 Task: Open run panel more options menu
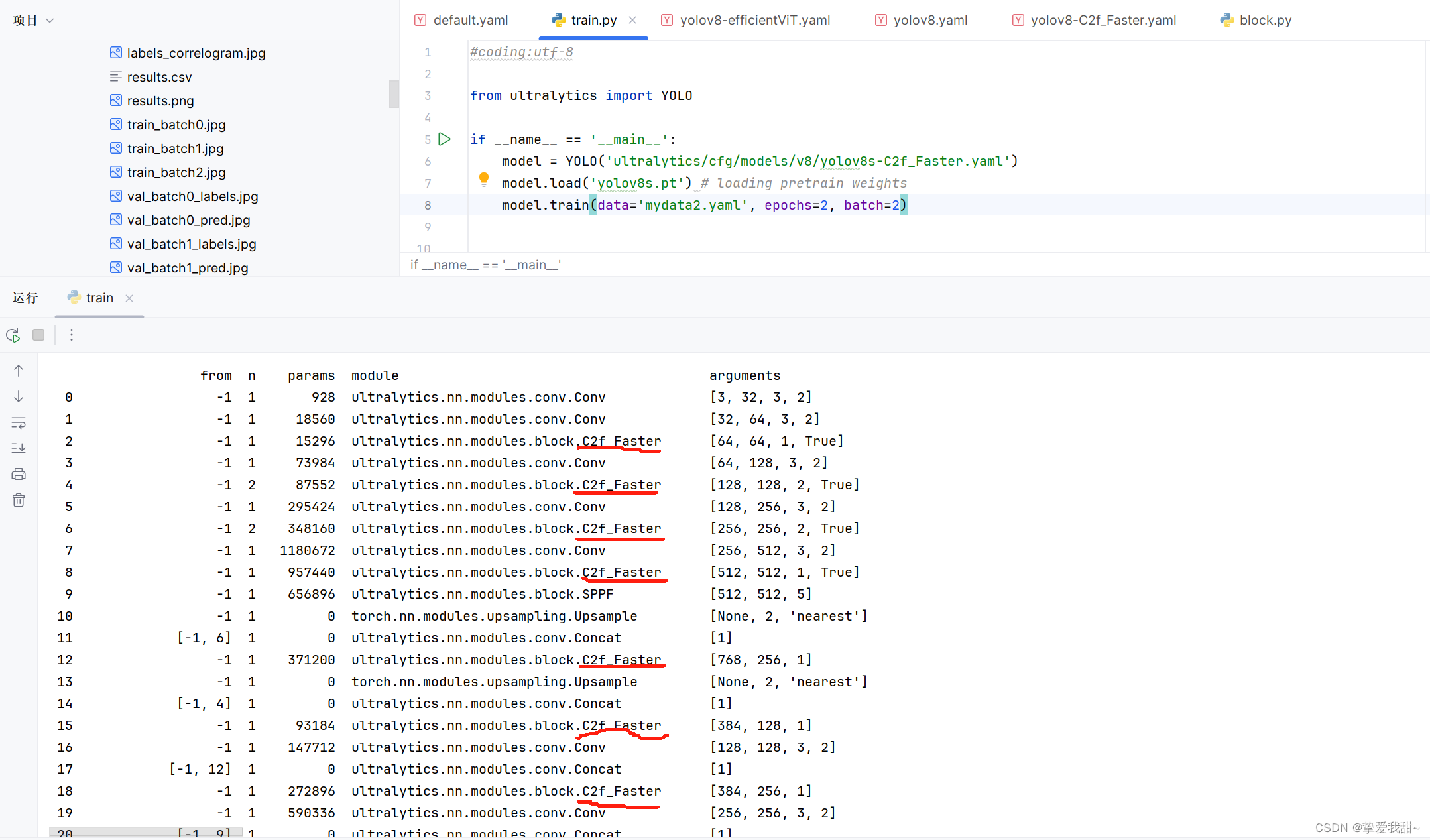click(x=72, y=335)
